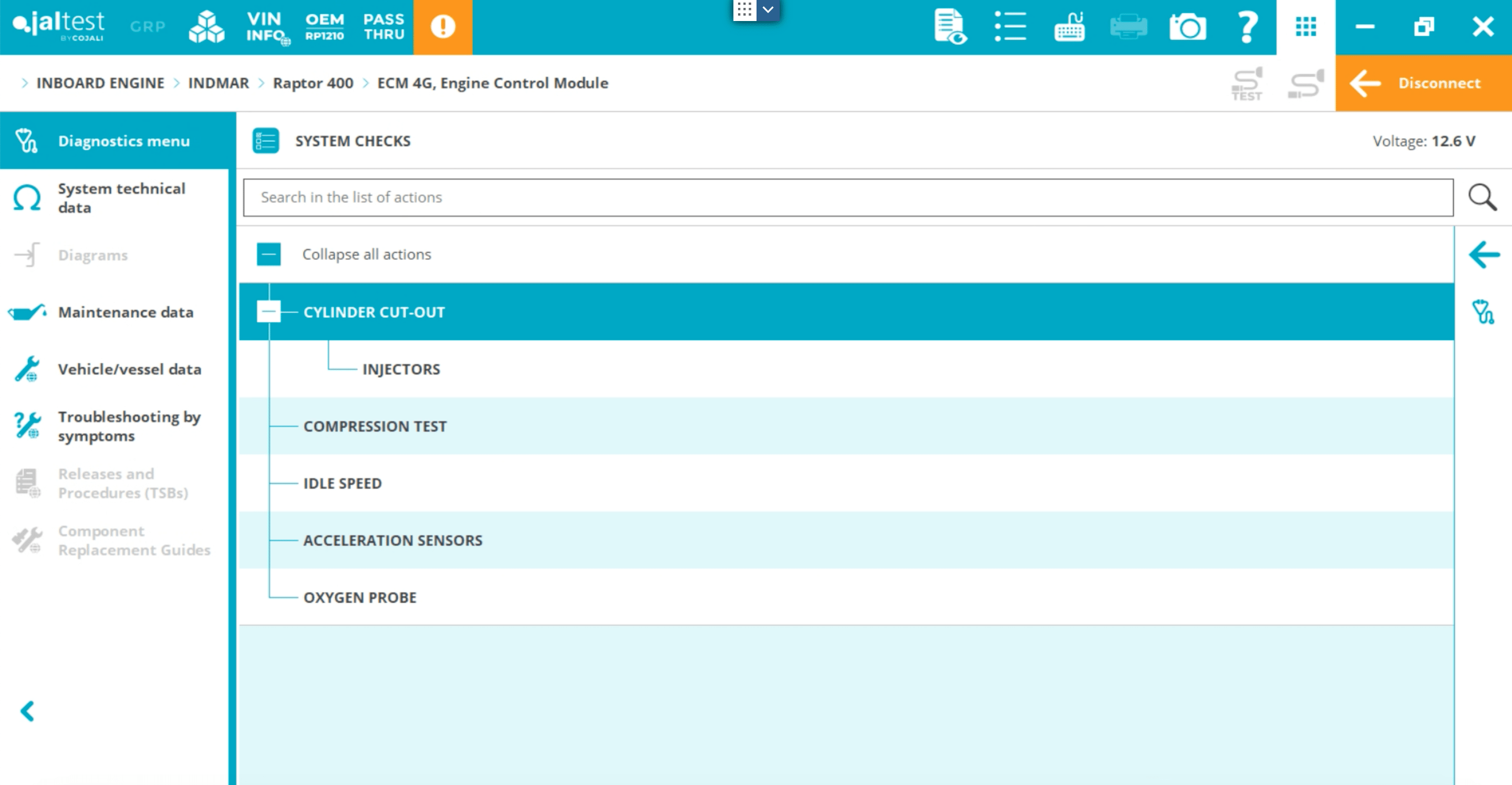Open the top center dropdown arrow
Image resolution: width=1512 pixels, height=785 pixels.
pos(768,10)
